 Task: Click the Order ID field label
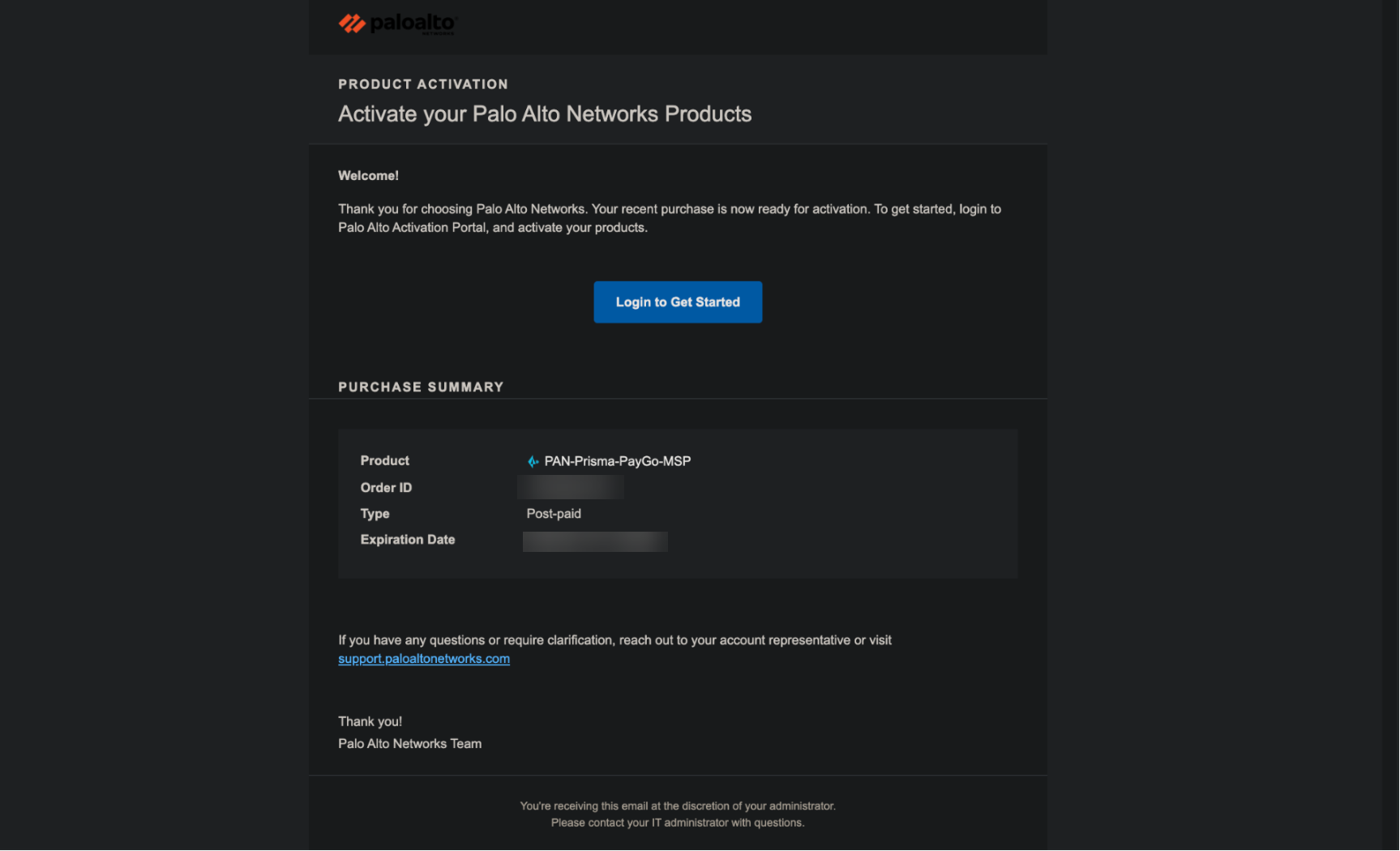[386, 487]
